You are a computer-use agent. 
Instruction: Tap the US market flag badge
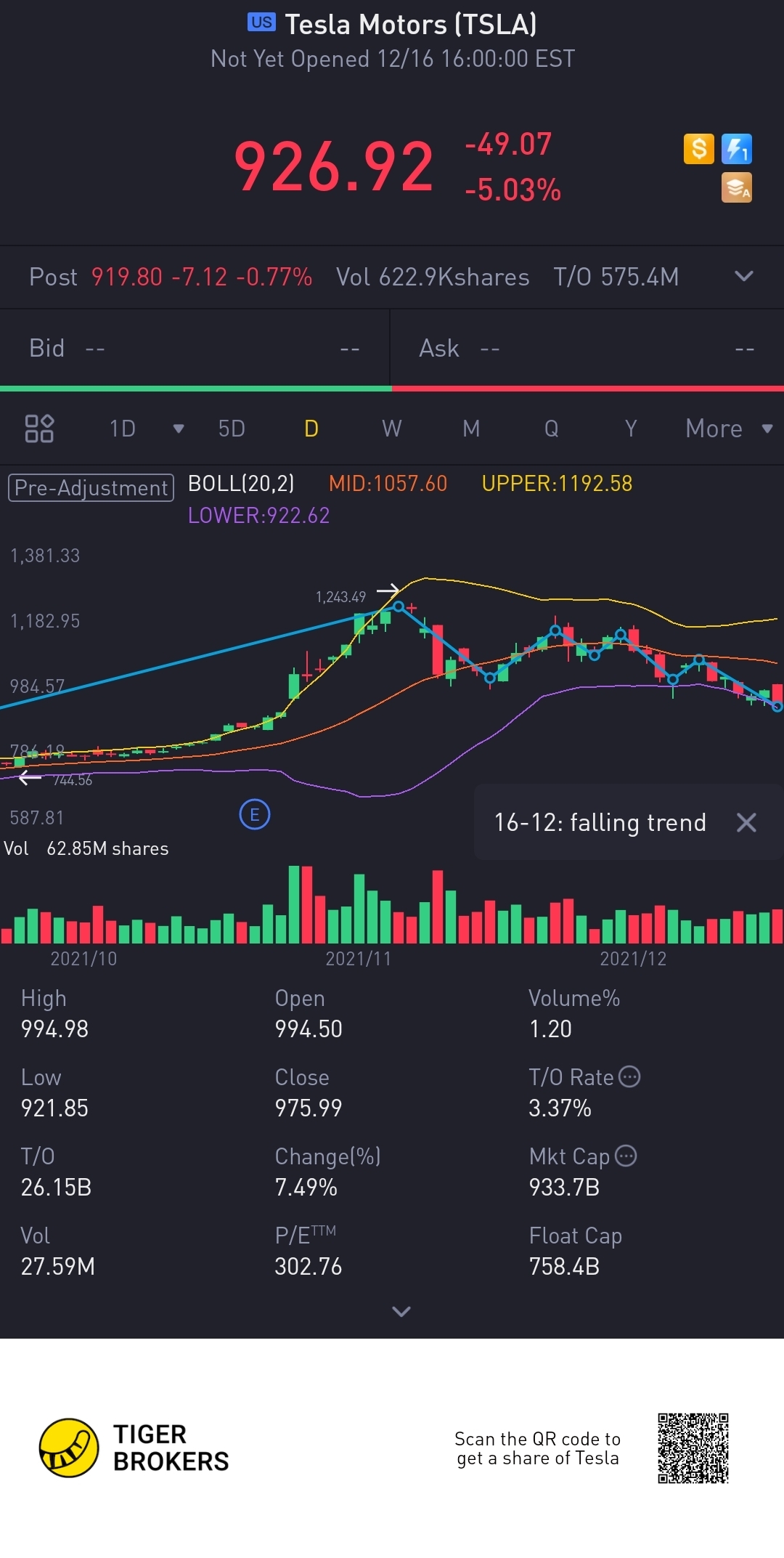pyautogui.click(x=261, y=23)
